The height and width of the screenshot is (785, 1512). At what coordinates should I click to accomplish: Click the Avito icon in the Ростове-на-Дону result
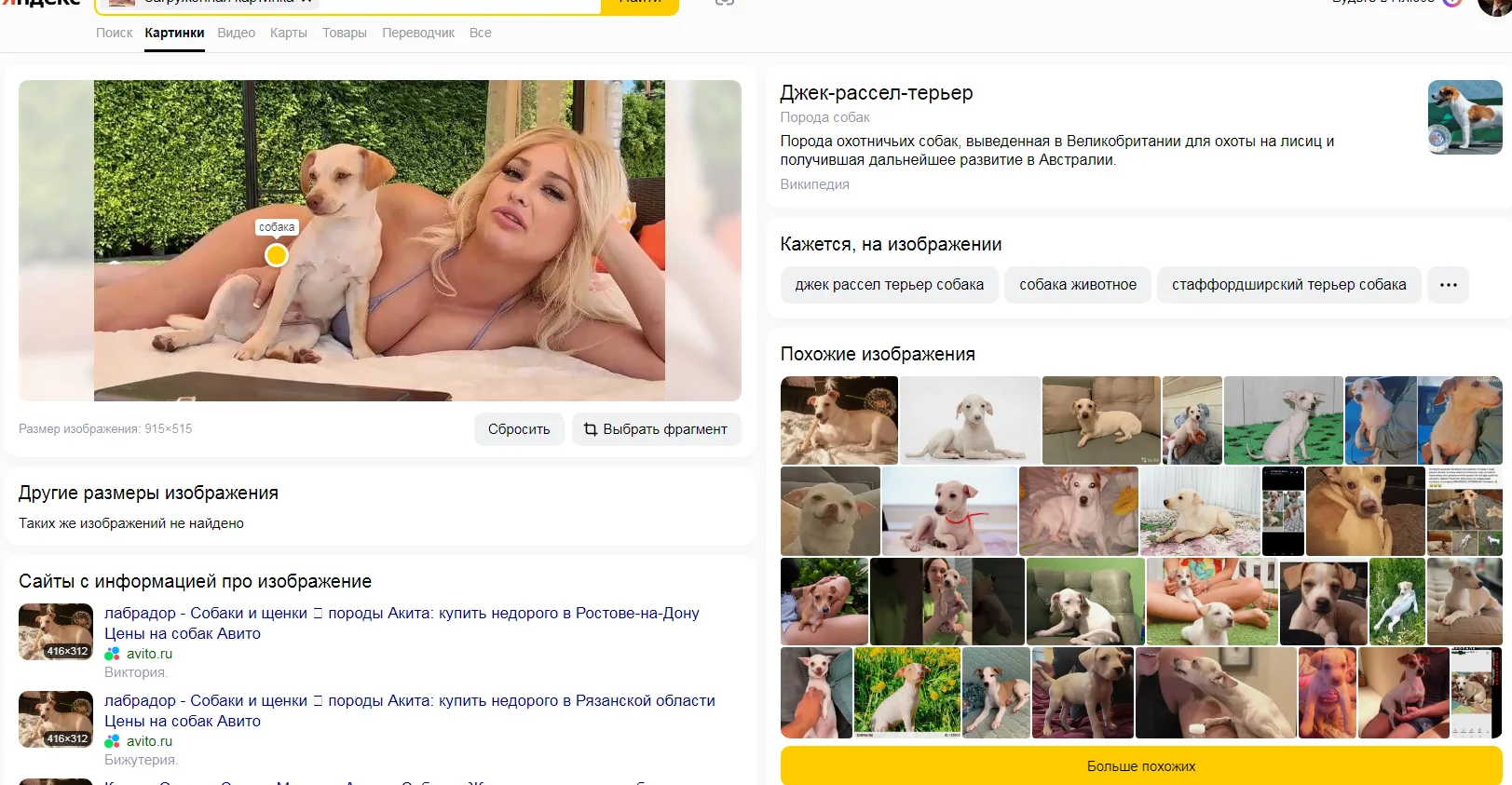tap(112, 654)
